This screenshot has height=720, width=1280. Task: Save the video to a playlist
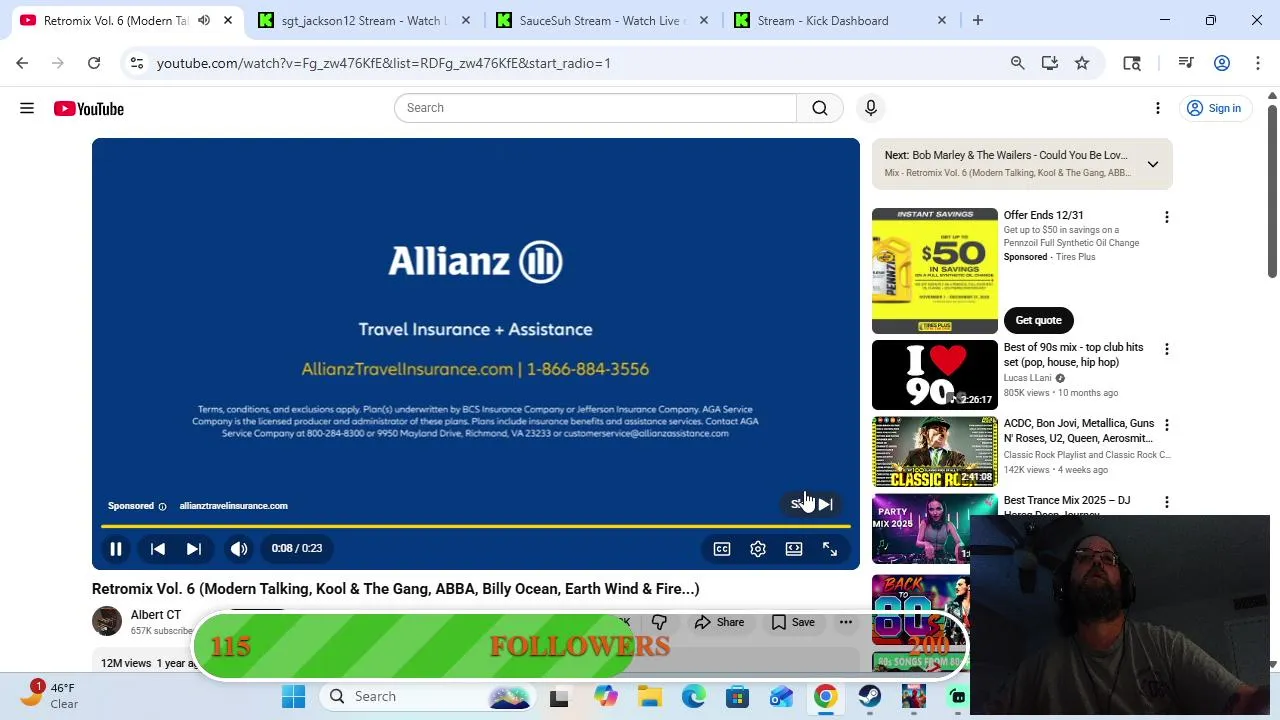(793, 622)
